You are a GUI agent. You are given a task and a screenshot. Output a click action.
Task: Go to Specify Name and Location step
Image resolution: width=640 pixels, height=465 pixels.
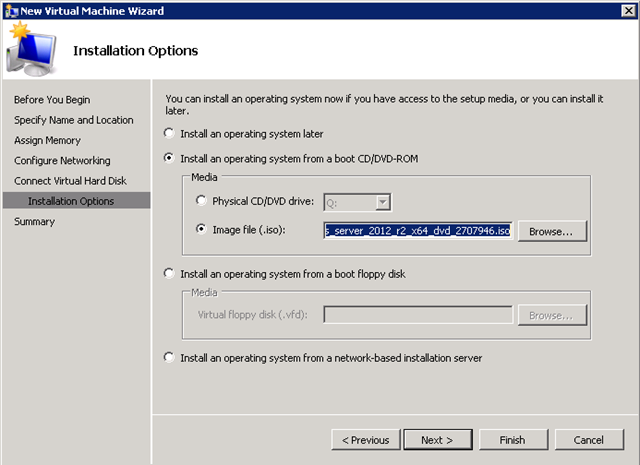tap(73, 120)
